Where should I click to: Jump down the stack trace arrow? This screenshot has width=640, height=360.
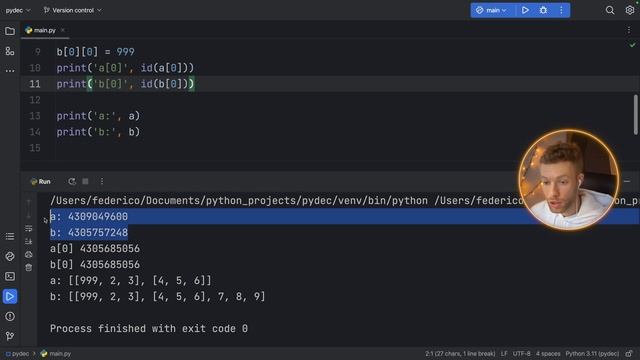point(29,215)
